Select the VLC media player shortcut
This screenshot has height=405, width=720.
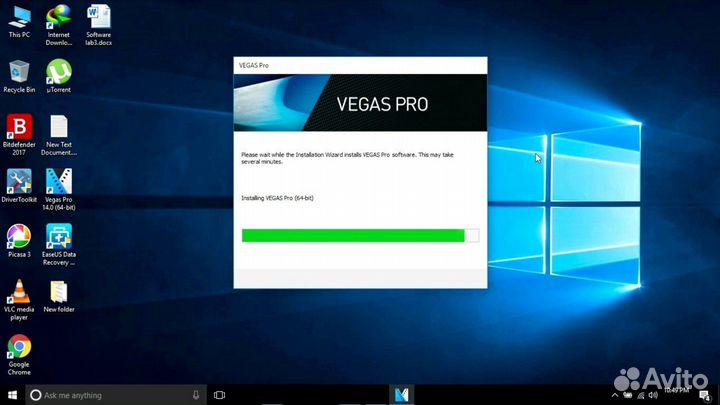pyautogui.click(x=19, y=299)
